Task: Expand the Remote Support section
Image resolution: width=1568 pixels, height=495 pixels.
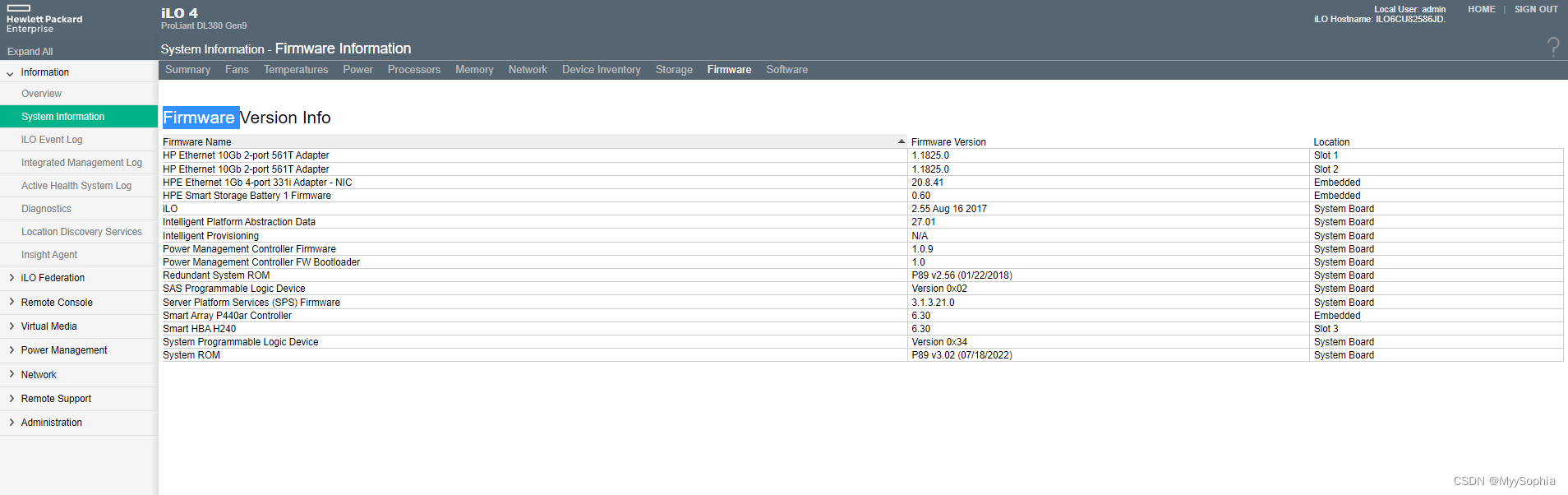Action: [x=12, y=399]
